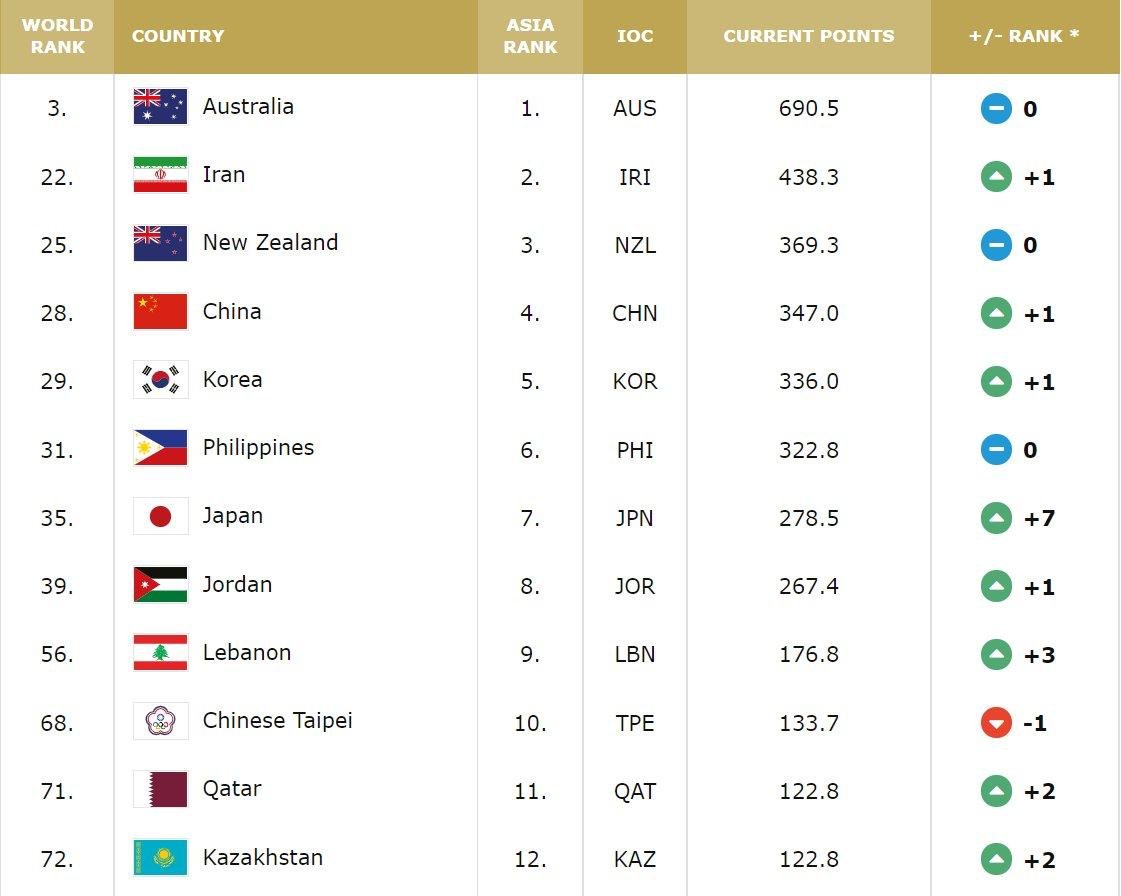
Task: Sort by the Asia Rank column header
Action: [x=530, y=36]
